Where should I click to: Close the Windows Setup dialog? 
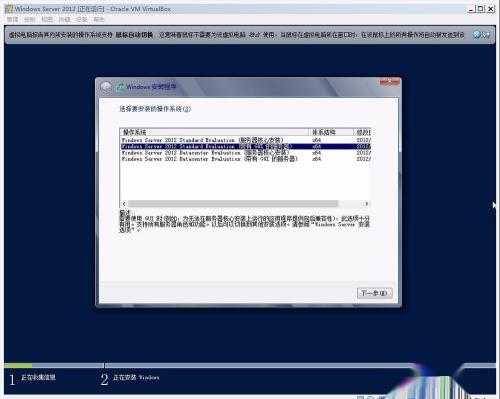pyautogui.click(x=389, y=81)
